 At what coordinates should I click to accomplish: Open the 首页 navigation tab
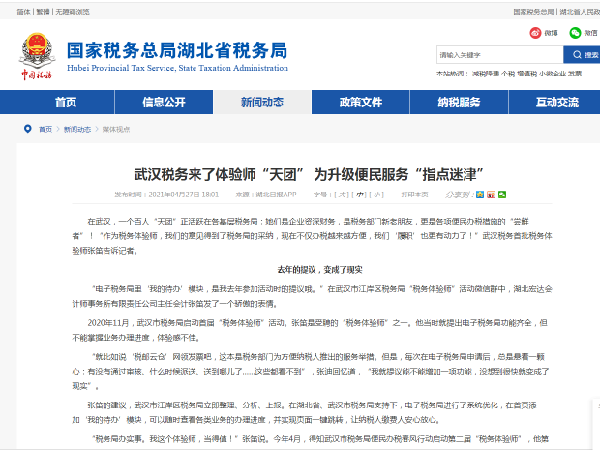click(65, 102)
